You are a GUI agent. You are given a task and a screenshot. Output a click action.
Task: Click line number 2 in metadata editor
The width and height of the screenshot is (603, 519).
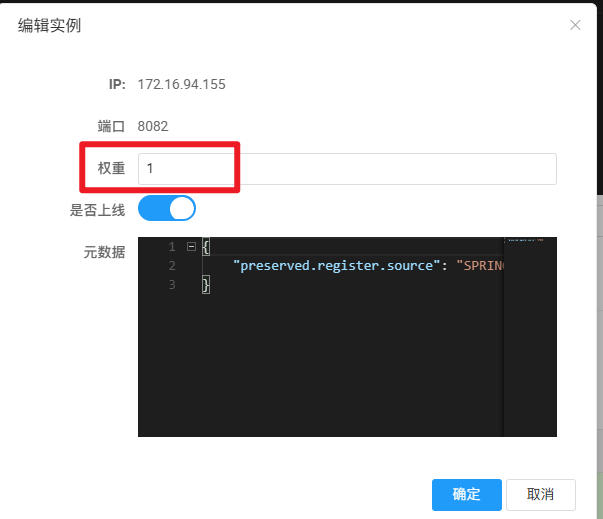[x=172, y=266]
